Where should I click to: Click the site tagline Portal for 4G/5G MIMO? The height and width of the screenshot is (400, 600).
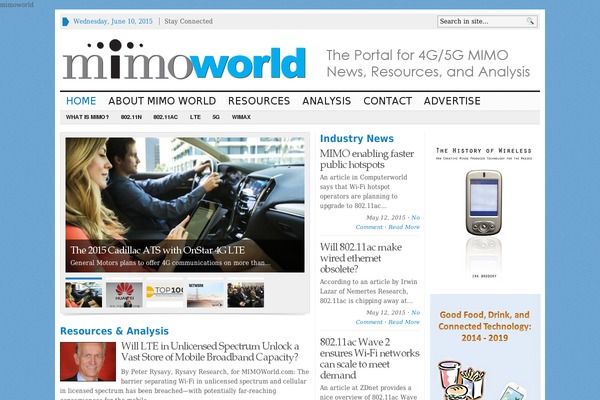428,63
